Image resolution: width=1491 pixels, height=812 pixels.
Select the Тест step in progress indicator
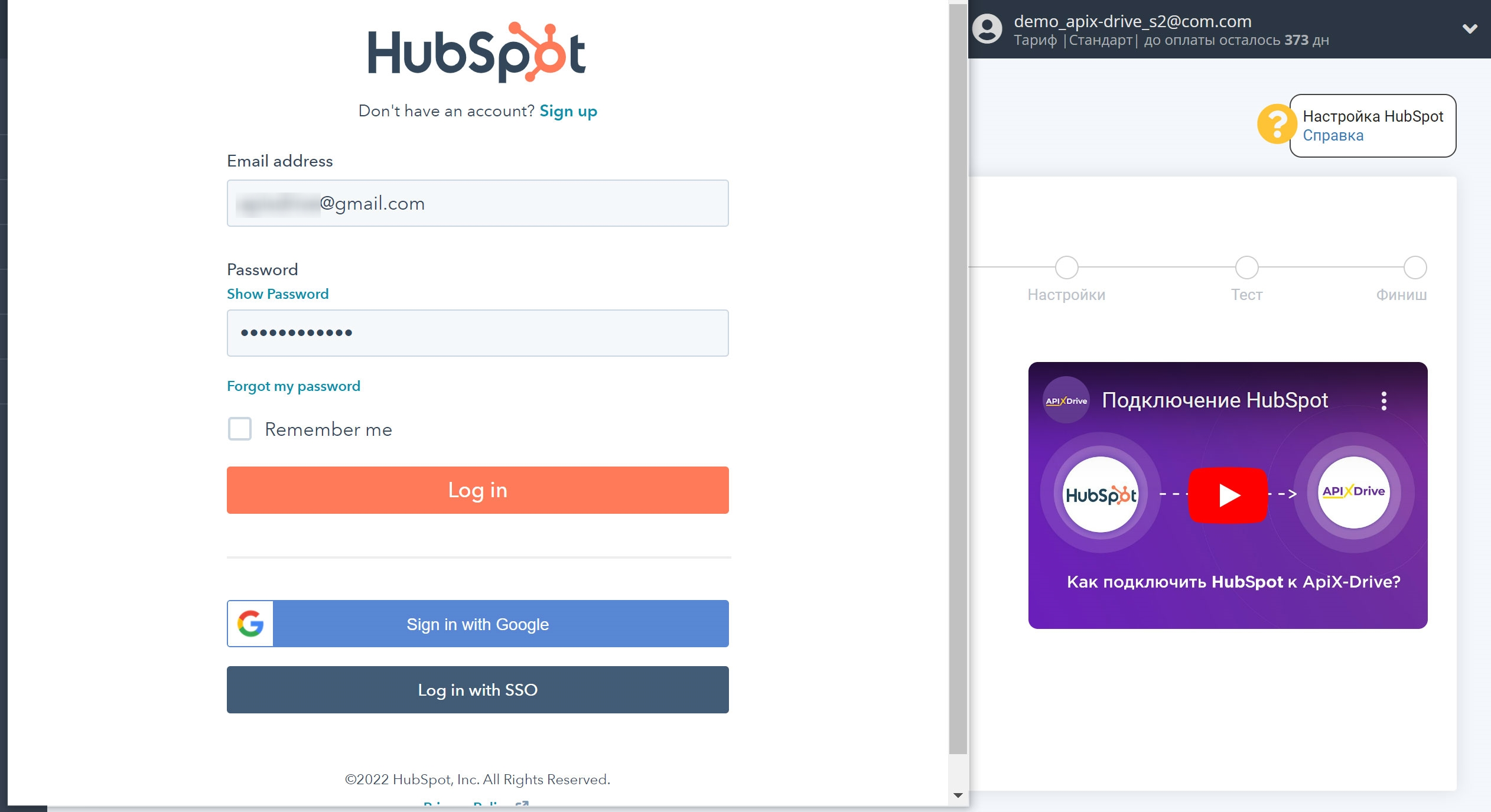pos(1247,266)
